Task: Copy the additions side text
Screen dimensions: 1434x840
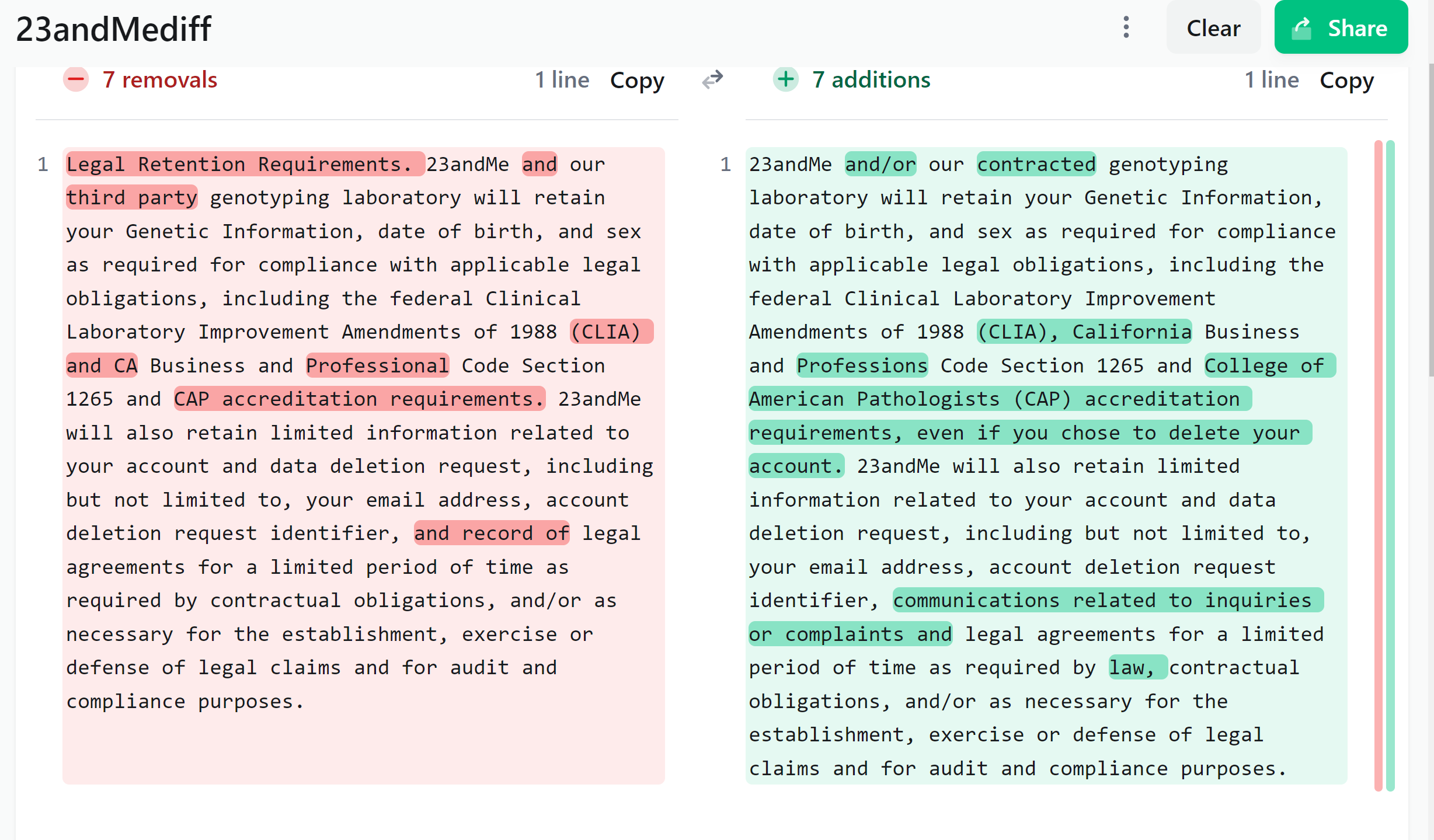Action: pyautogui.click(x=1347, y=80)
